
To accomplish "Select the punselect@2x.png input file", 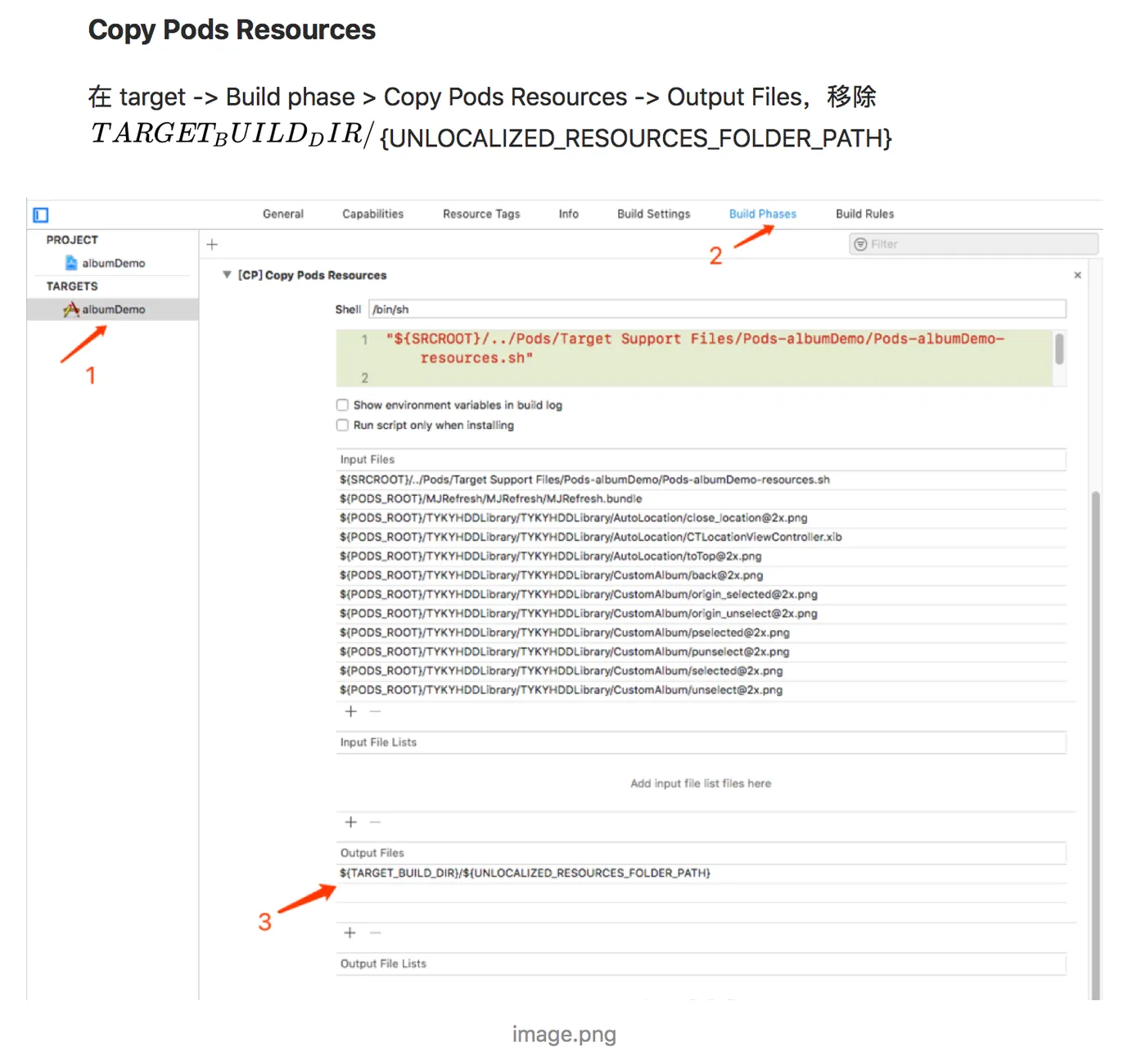I will [702, 652].
